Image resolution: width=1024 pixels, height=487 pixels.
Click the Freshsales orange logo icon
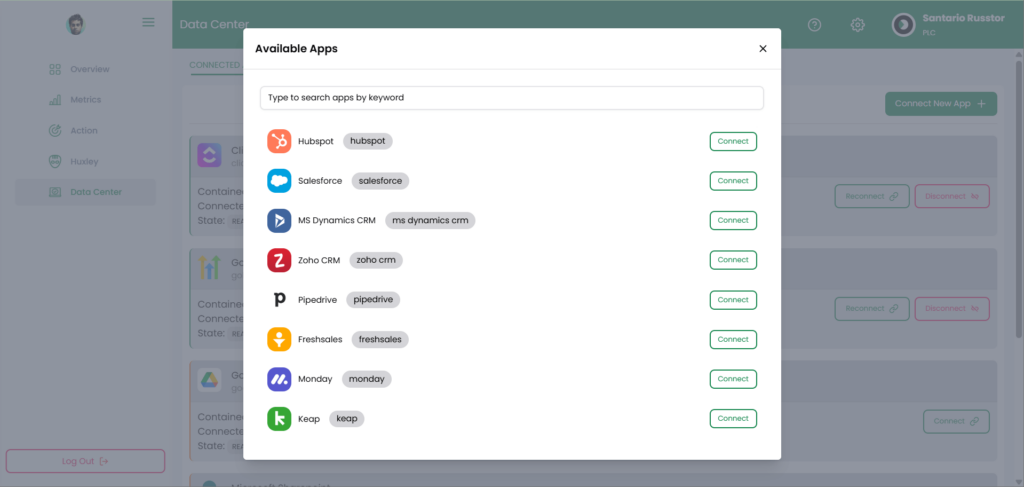click(279, 339)
